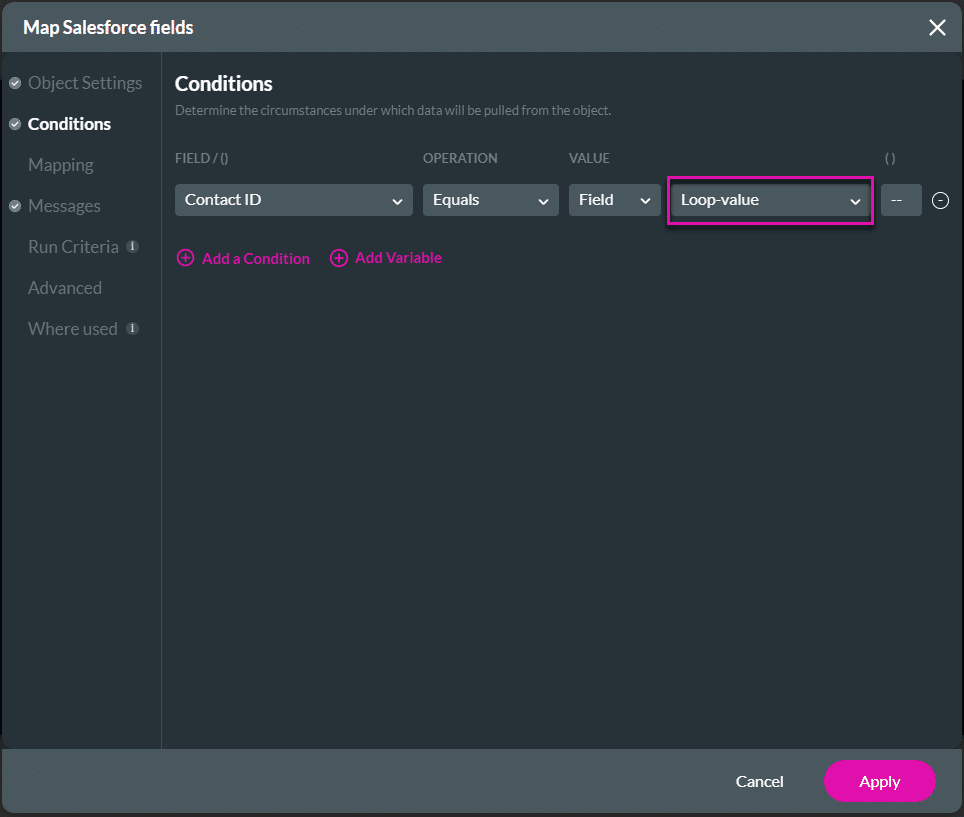Click the checkmark icon beside Conditions
Image resolution: width=964 pixels, height=817 pixels.
pos(14,124)
